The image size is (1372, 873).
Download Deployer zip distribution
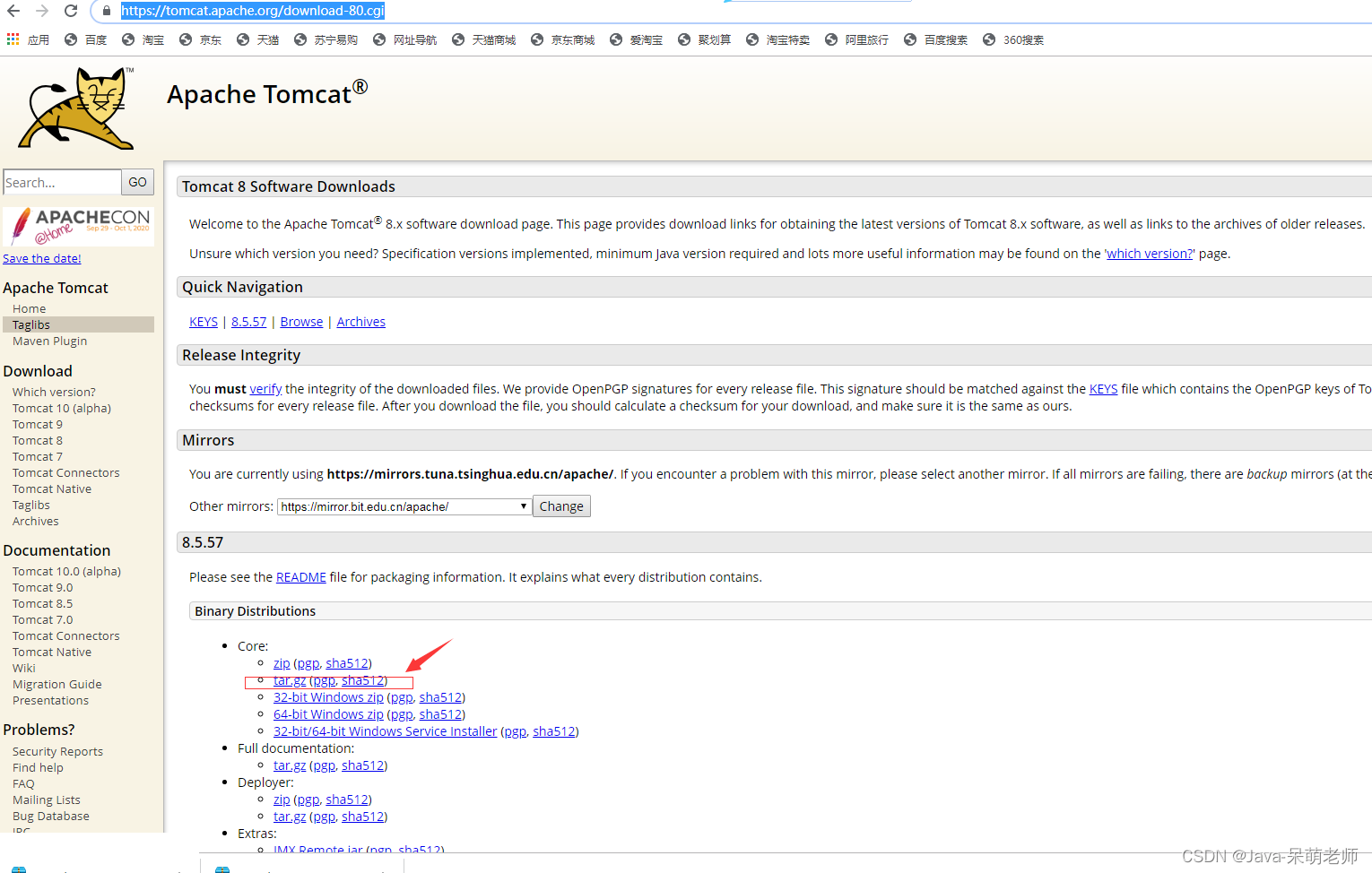click(x=282, y=800)
